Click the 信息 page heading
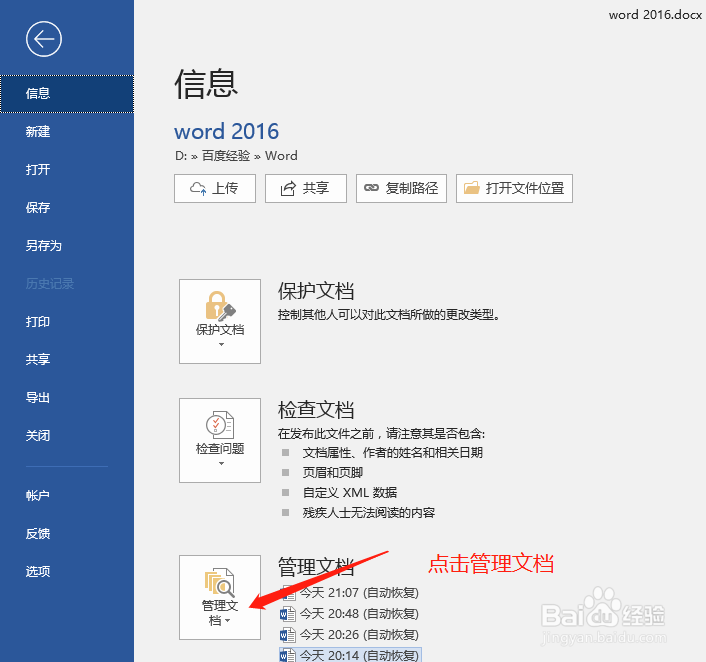The height and width of the screenshot is (662, 706). 206,84
